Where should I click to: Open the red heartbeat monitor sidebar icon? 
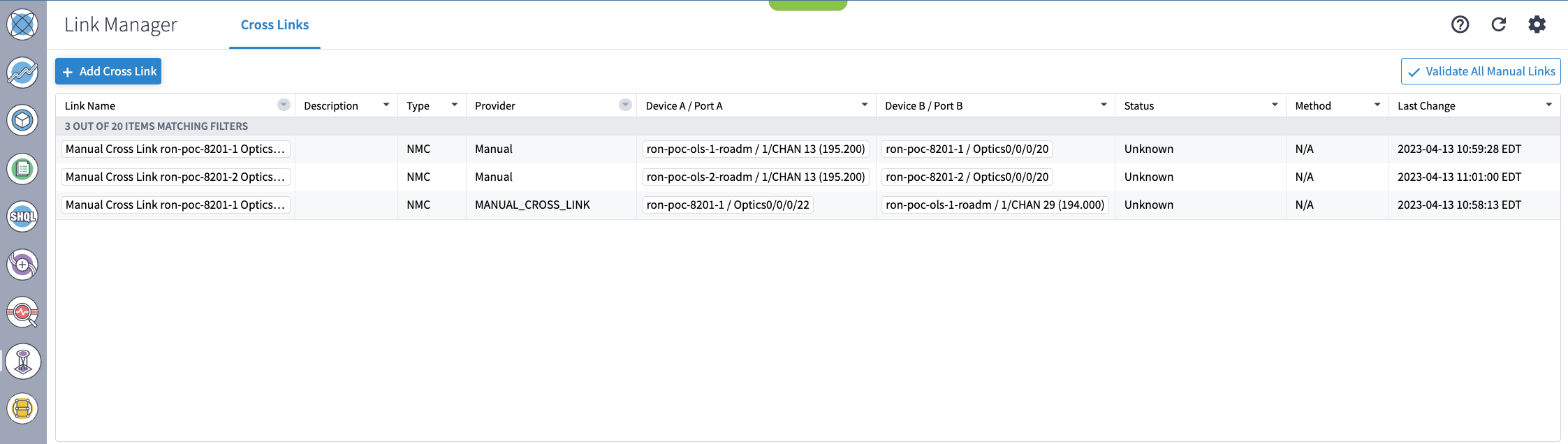(x=22, y=313)
